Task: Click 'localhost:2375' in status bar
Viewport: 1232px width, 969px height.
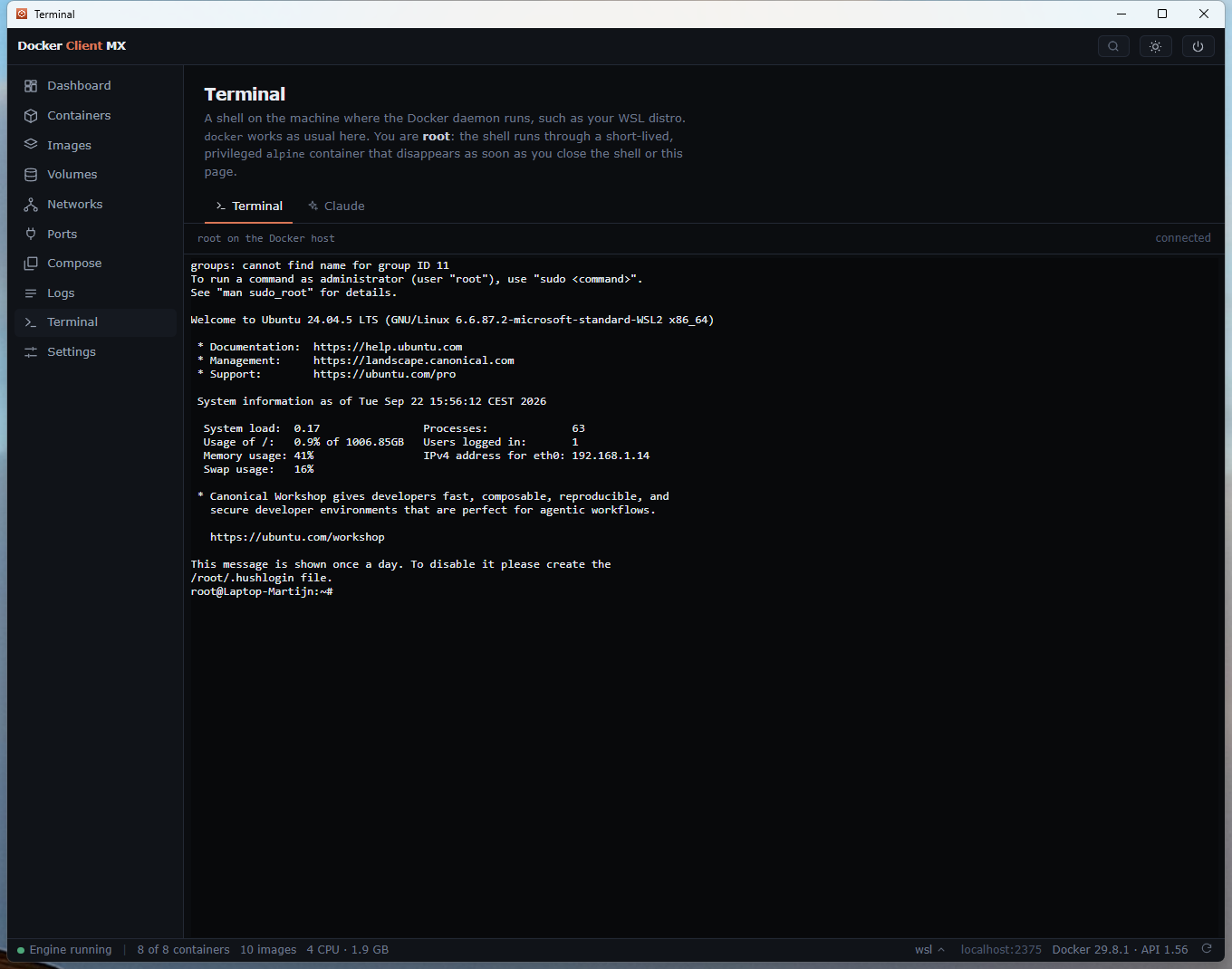Action: [1001, 950]
